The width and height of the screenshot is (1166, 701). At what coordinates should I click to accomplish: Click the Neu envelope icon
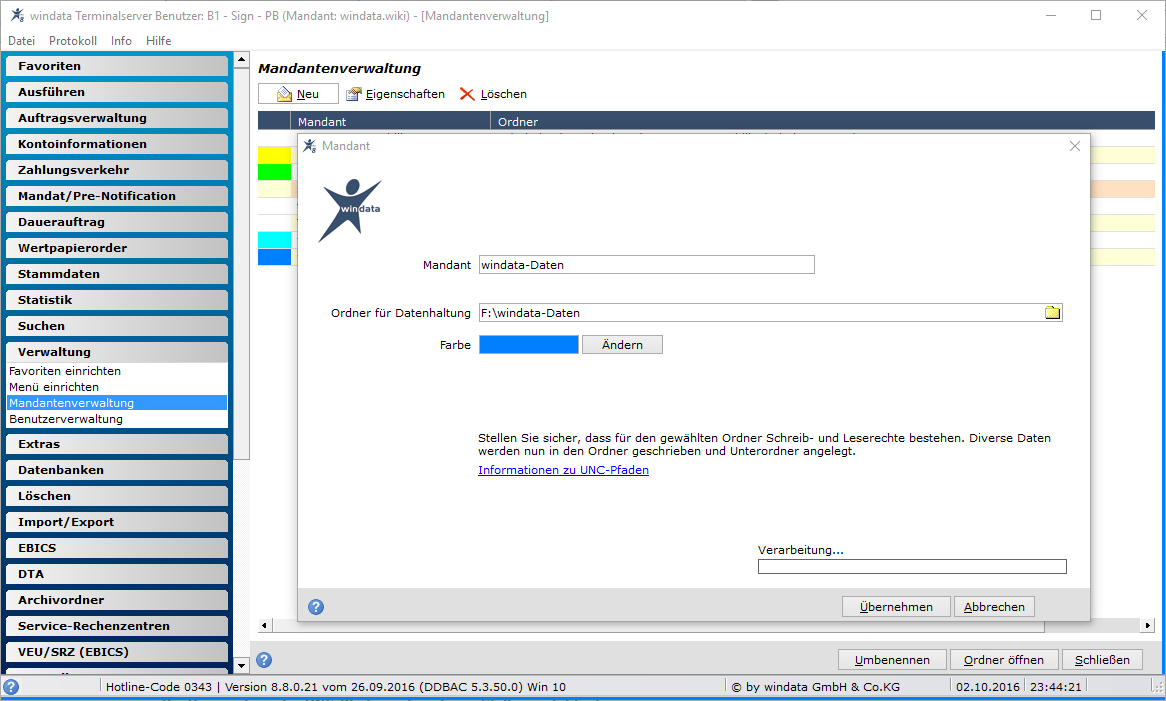[284, 94]
